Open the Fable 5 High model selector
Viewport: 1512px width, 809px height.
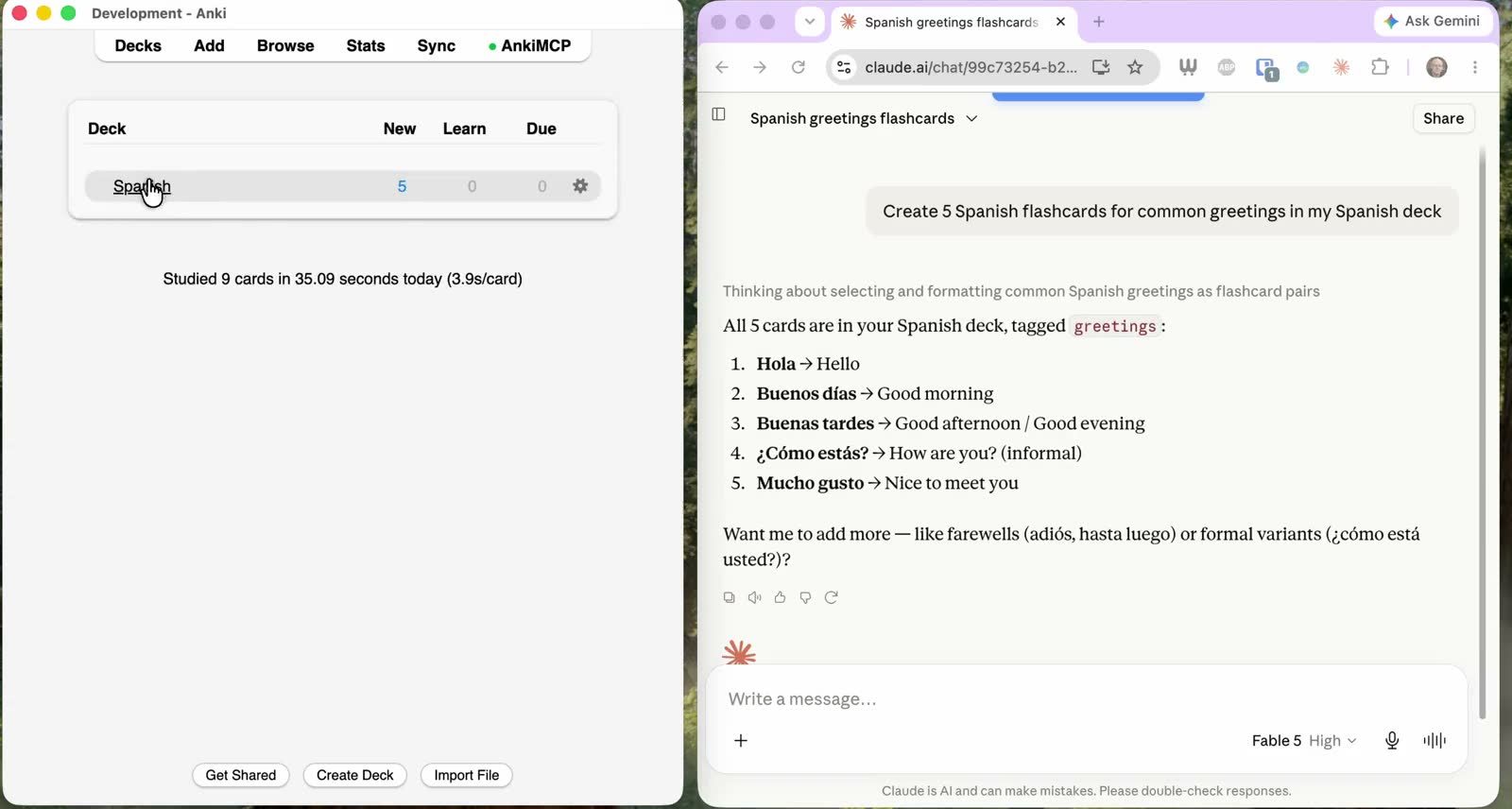coord(1304,741)
